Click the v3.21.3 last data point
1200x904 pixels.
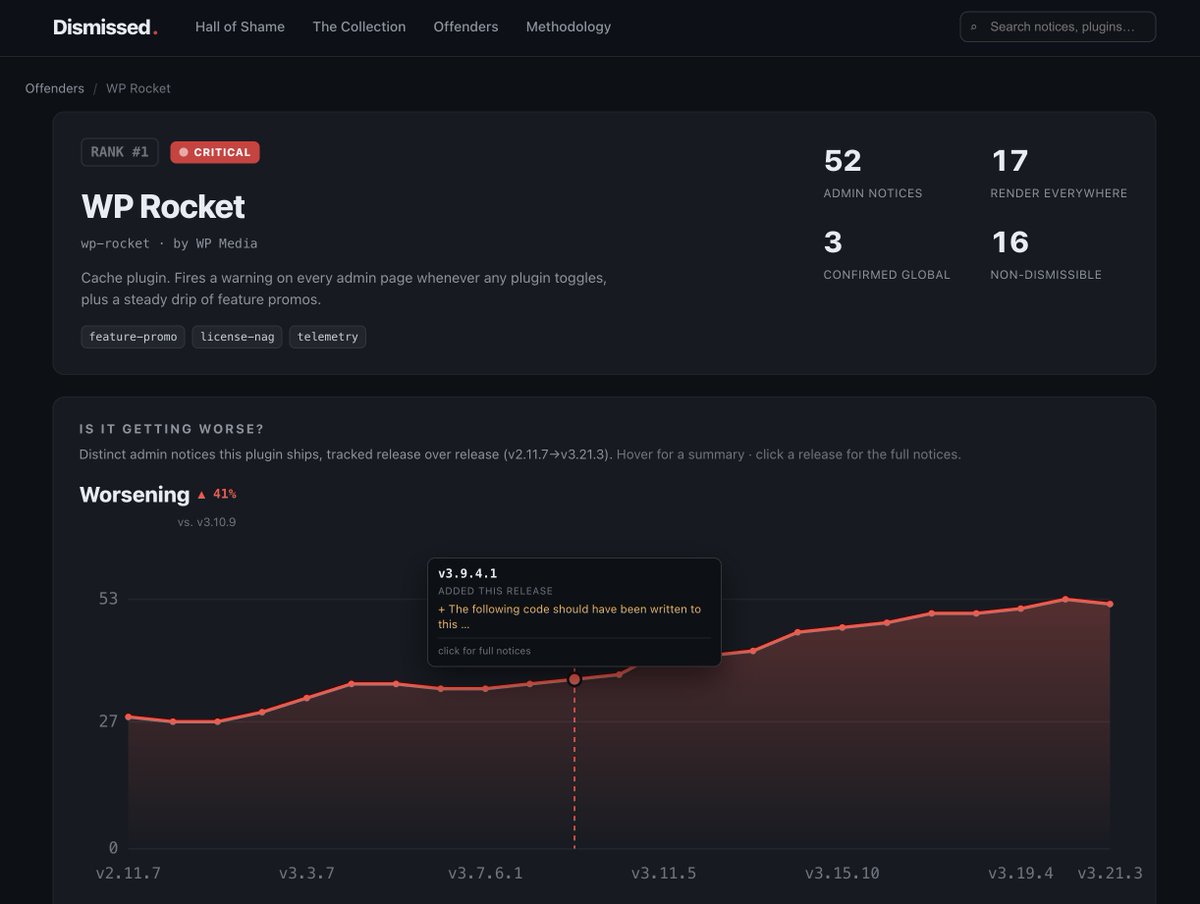(x=1110, y=604)
